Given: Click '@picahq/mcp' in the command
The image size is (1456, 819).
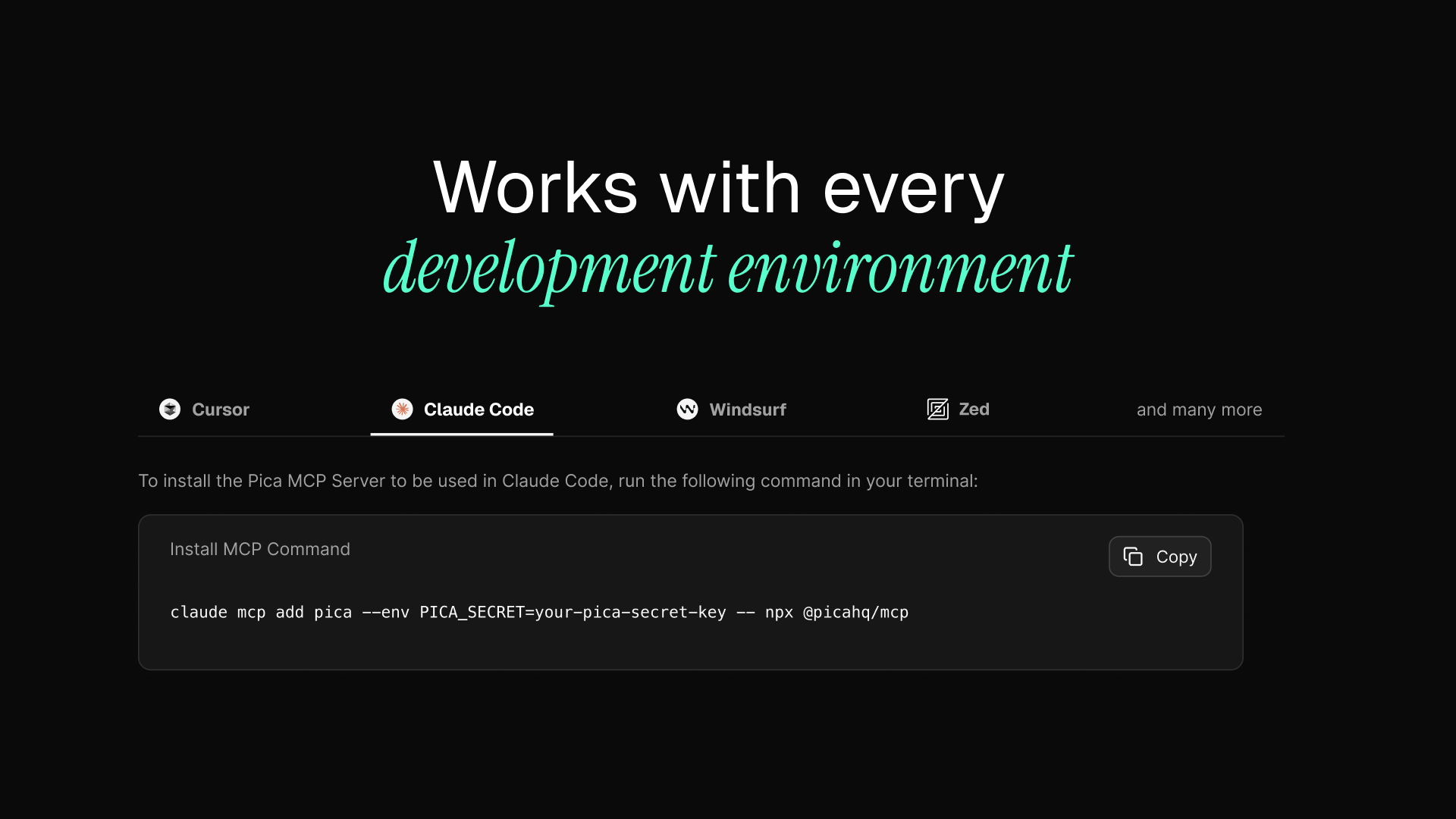Looking at the screenshot, I should tap(855, 612).
